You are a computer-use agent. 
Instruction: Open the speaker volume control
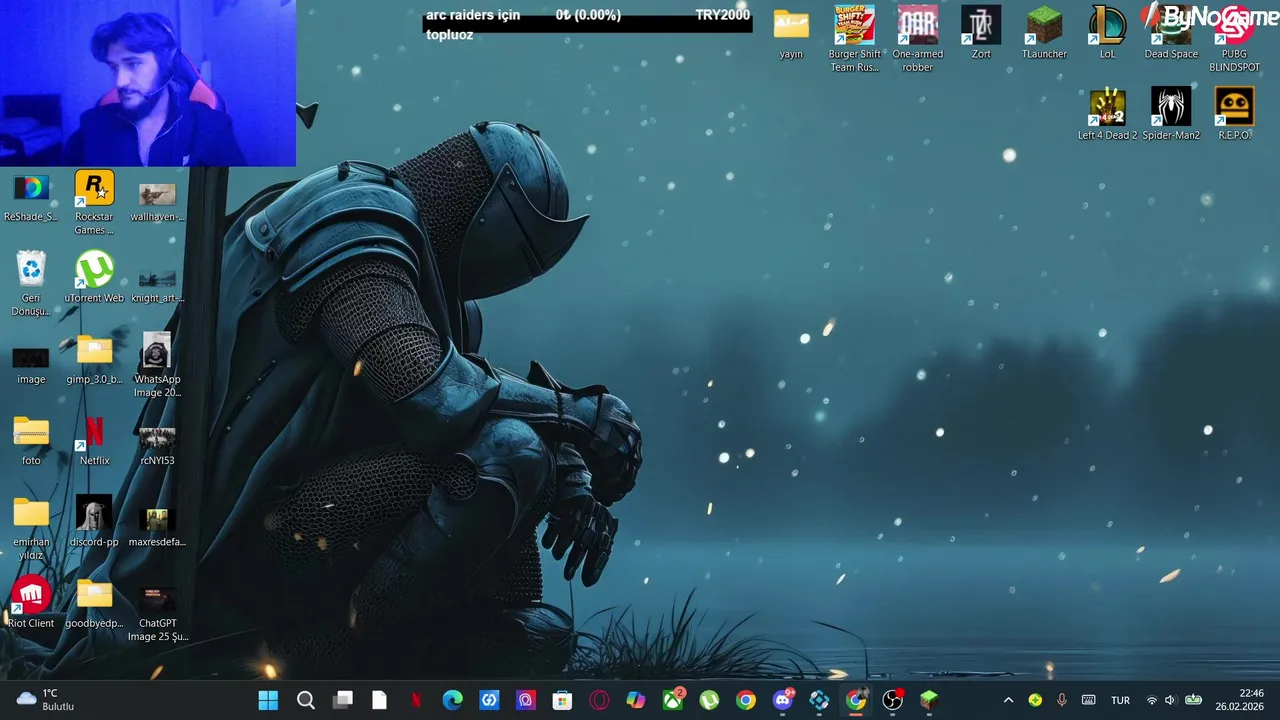(x=1170, y=700)
